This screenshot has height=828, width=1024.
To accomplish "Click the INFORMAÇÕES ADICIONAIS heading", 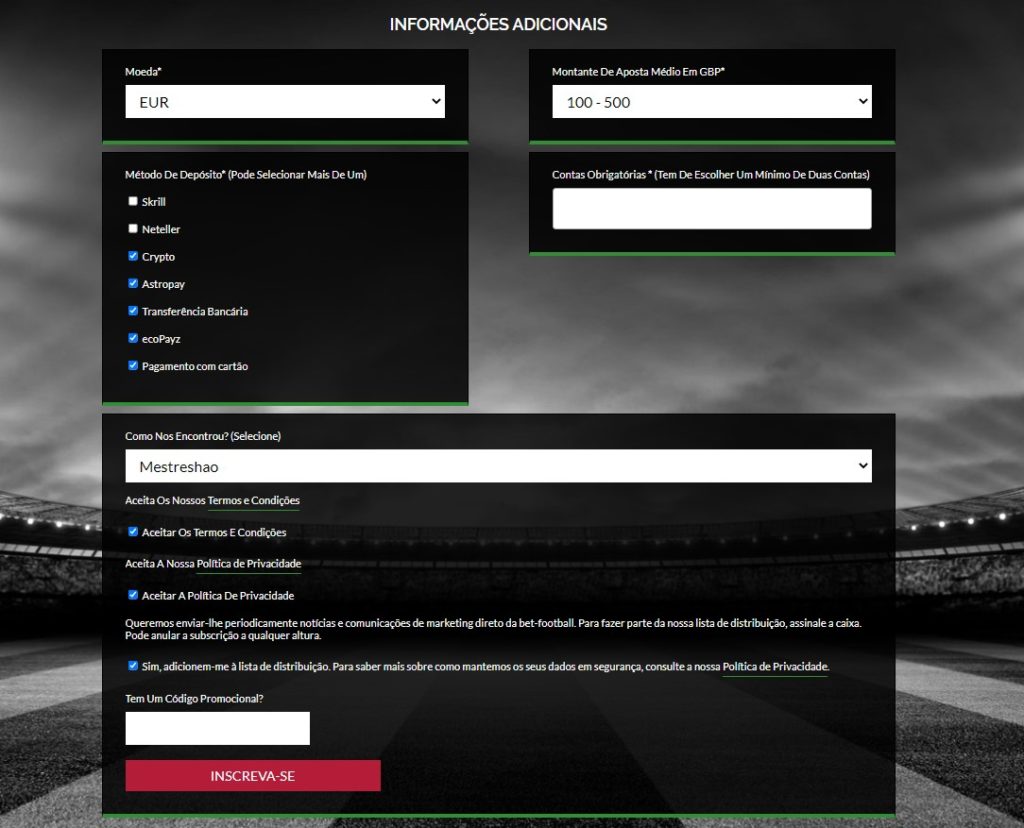I will click(x=498, y=24).
